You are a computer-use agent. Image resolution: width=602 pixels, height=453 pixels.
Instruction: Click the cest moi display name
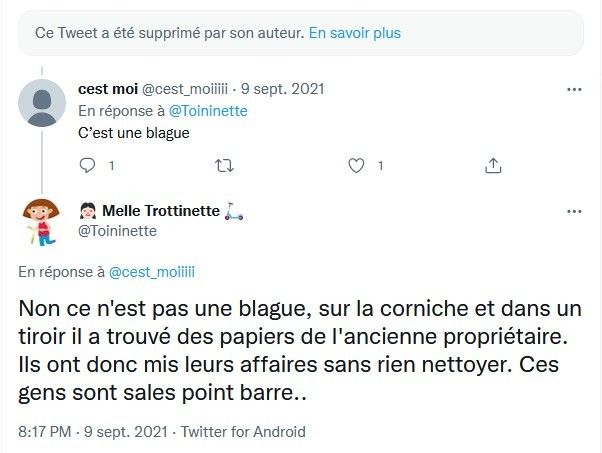tap(107, 89)
